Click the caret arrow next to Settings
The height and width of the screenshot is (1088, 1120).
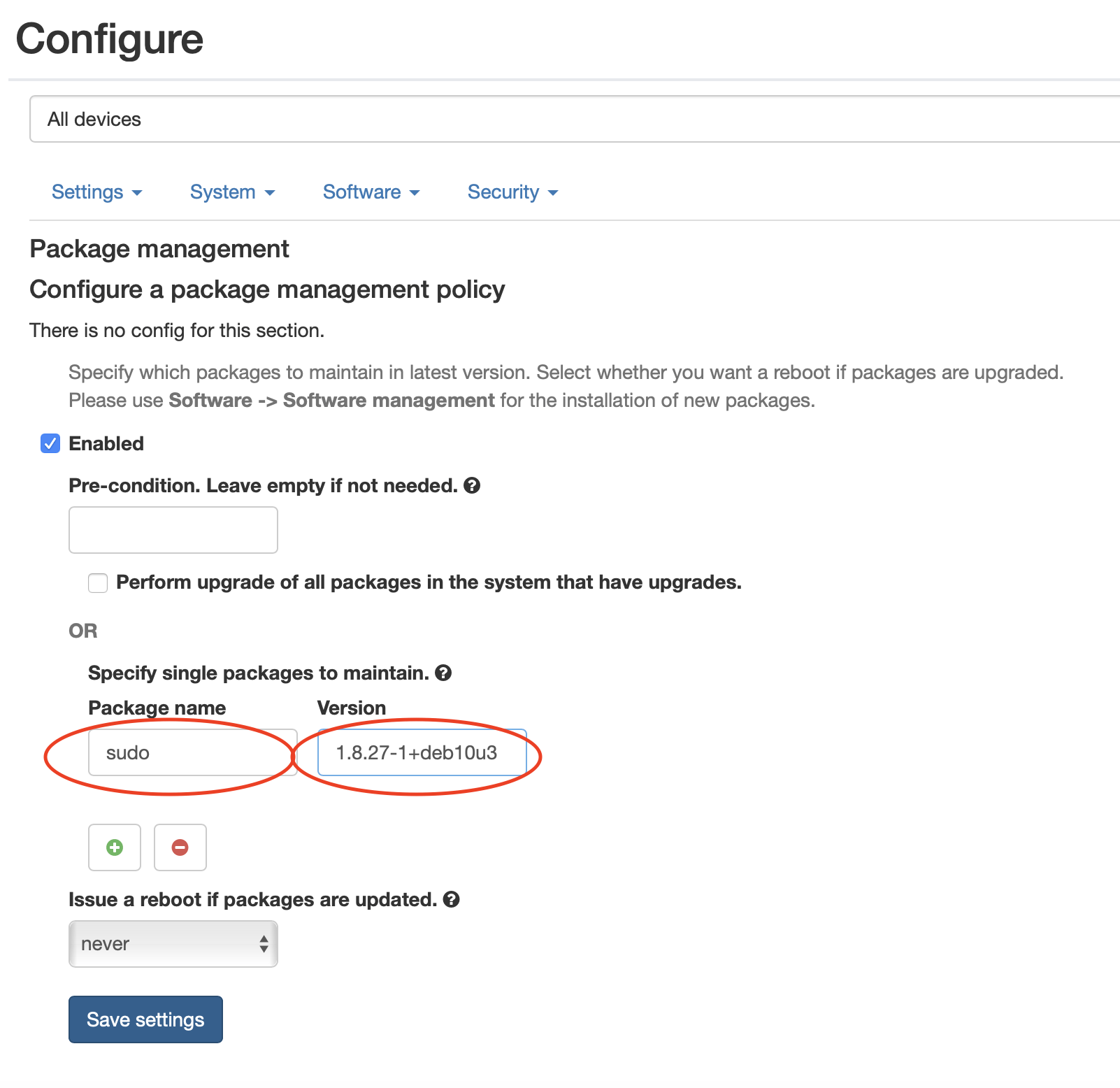click(137, 193)
